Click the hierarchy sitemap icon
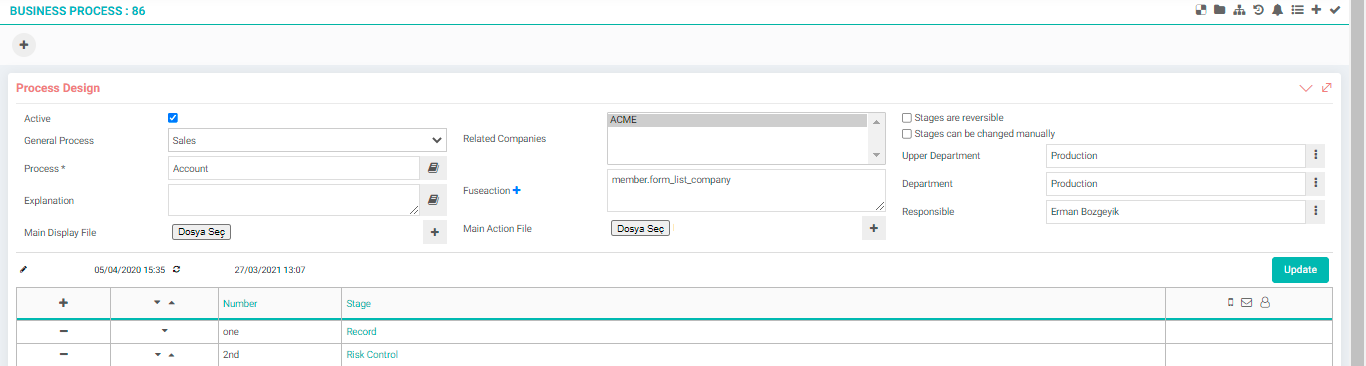The height and width of the screenshot is (366, 1366). click(x=1240, y=10)
